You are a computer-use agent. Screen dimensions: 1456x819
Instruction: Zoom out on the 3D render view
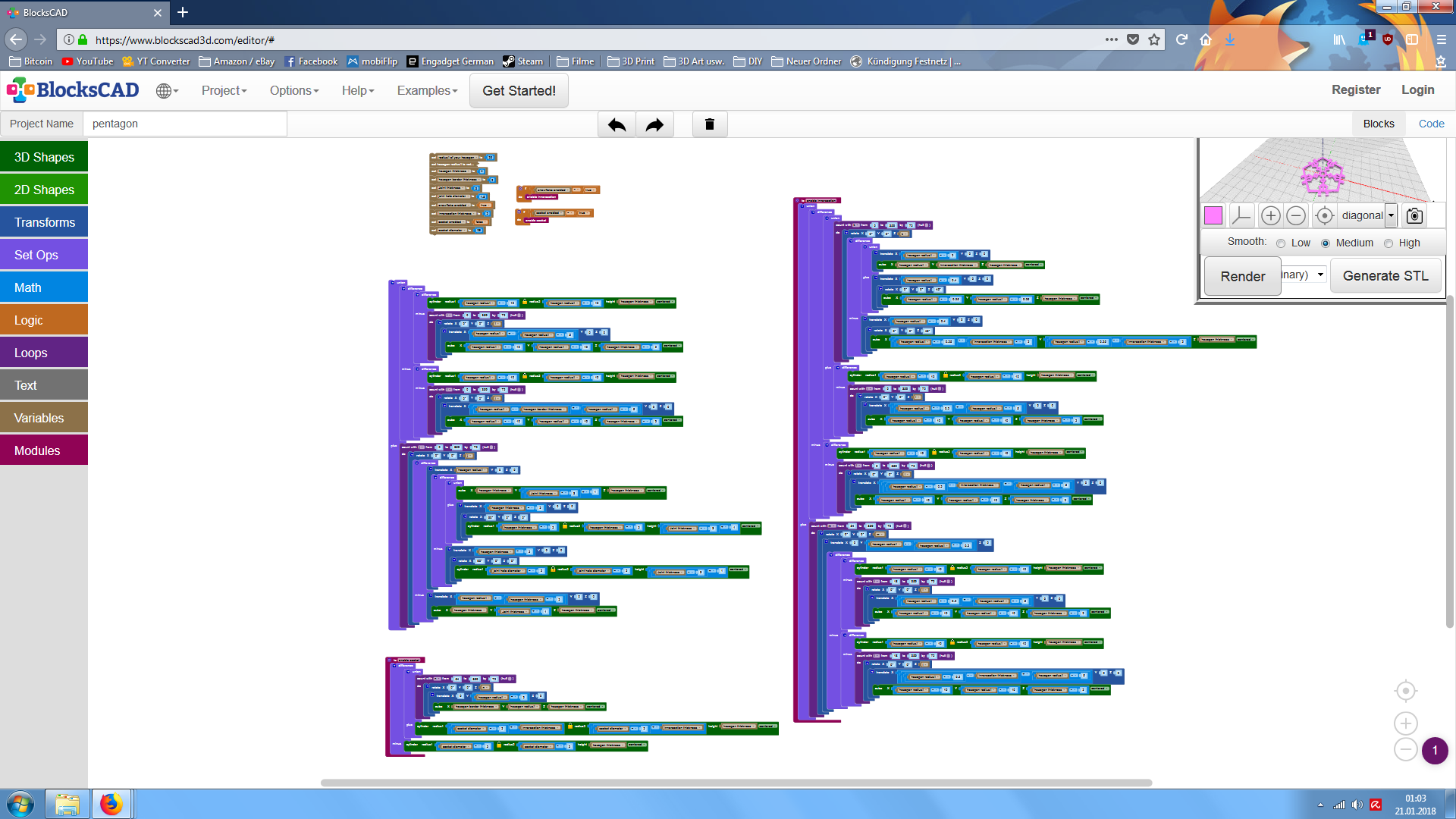click(1296, 215)
